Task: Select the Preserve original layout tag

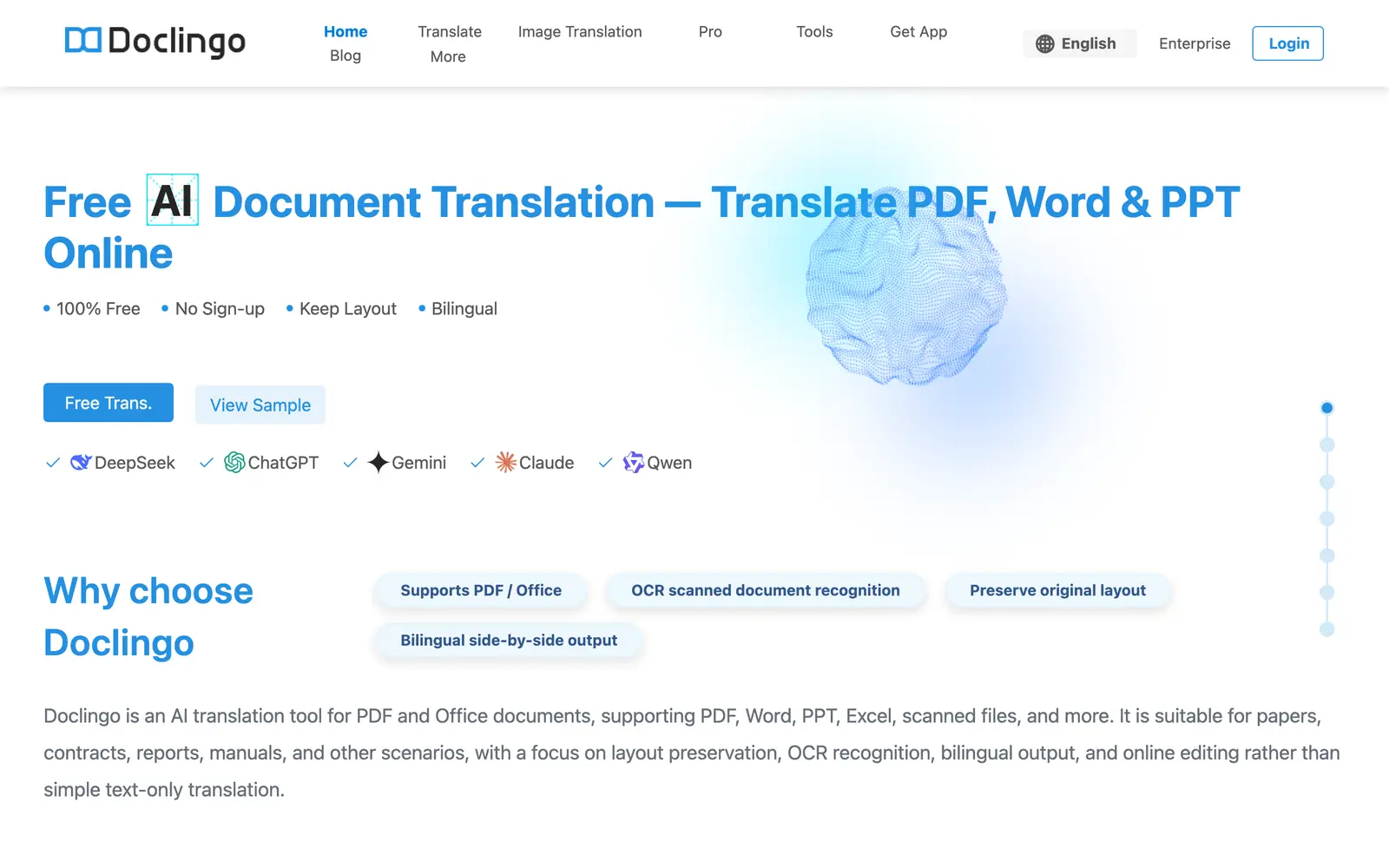Action: (1057, 590)
